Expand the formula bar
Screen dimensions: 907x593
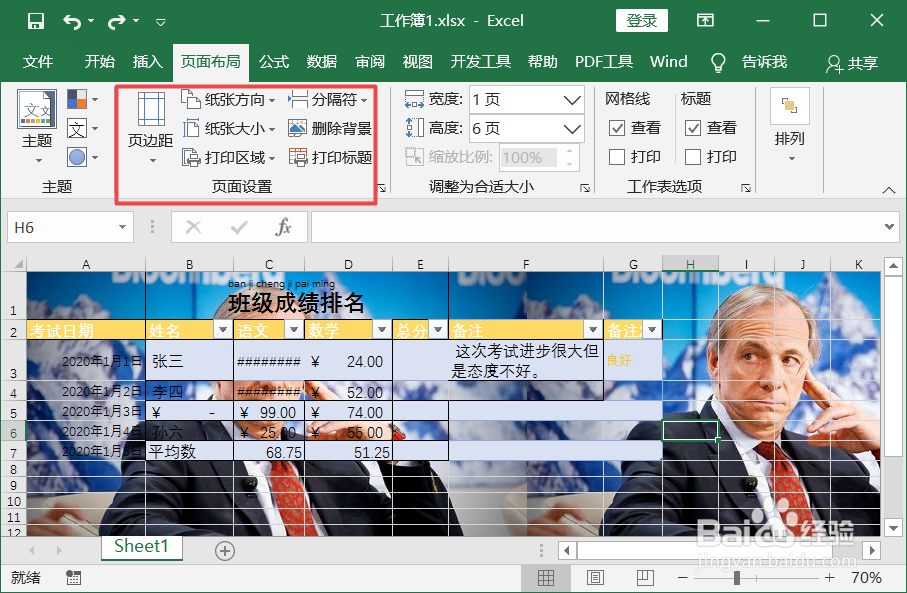click(890, 227)
